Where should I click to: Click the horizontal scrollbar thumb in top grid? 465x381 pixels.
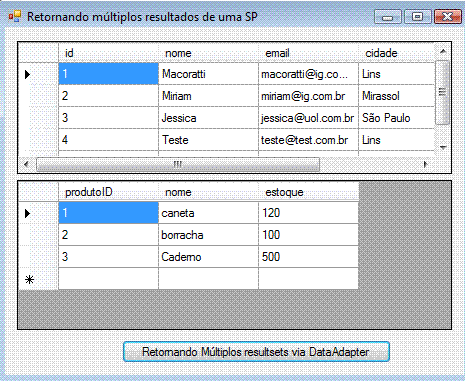pyautogui.click(x=178, y=164)
